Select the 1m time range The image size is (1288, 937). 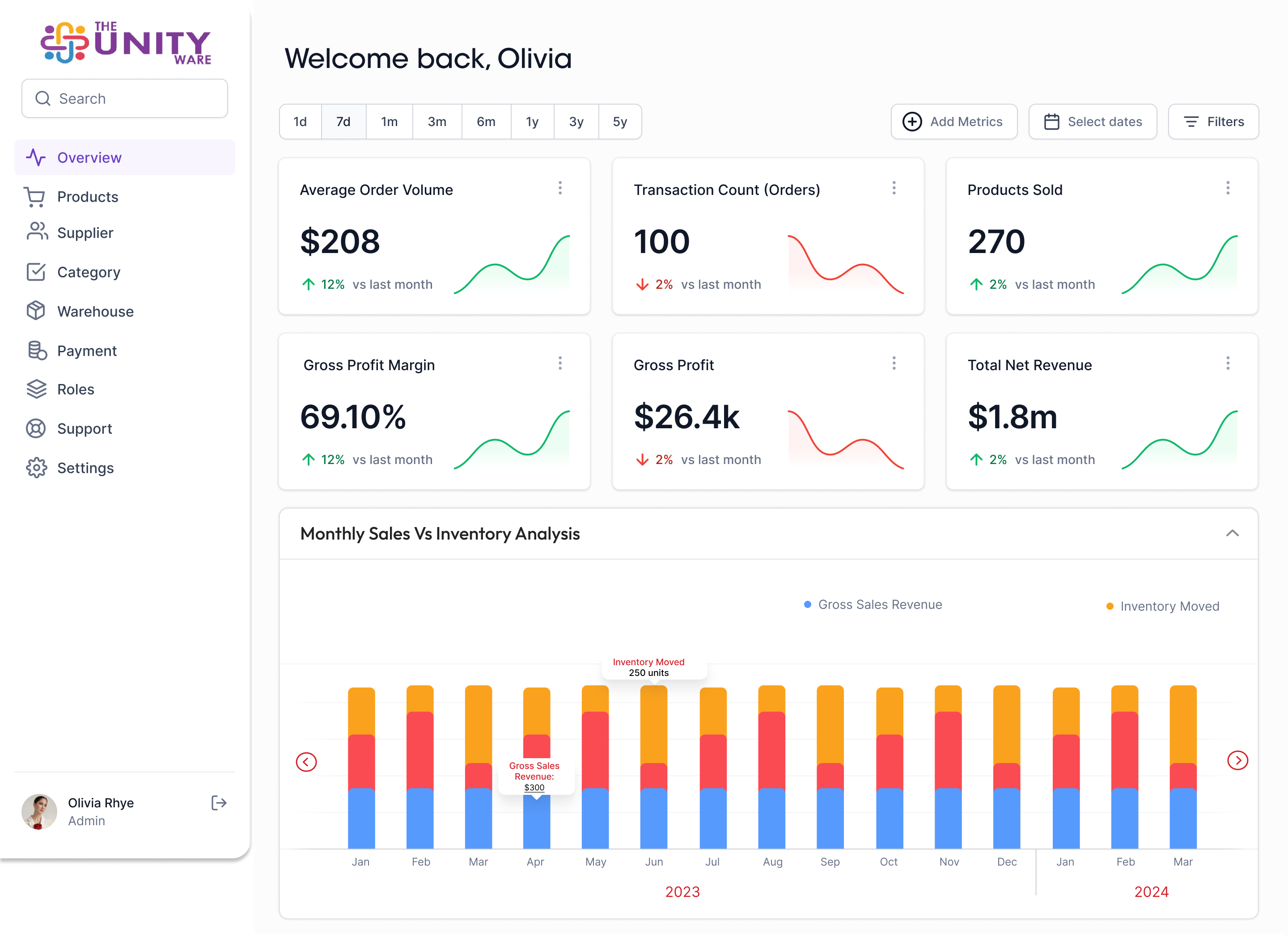389,122
